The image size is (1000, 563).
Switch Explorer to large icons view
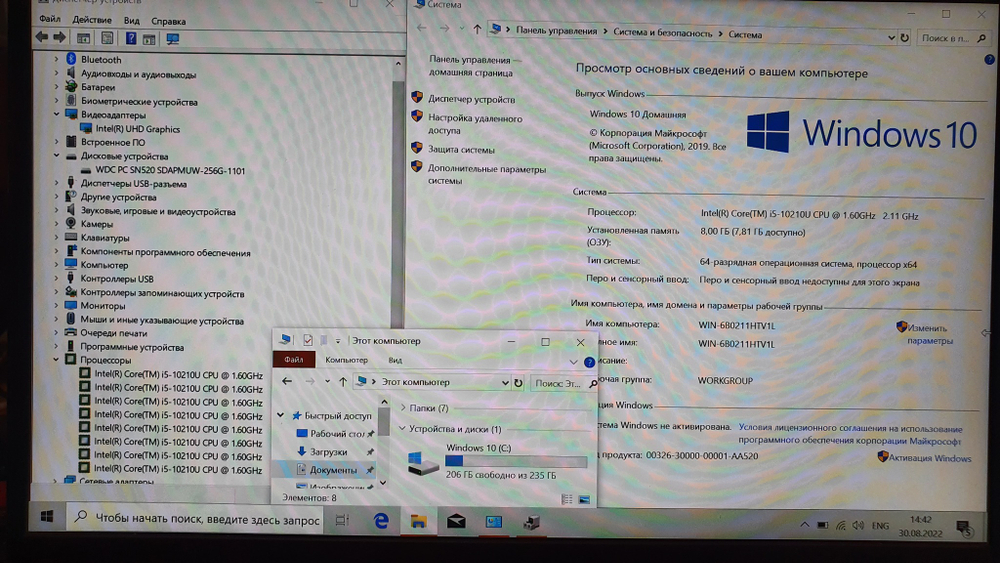[x=584, y=499]
